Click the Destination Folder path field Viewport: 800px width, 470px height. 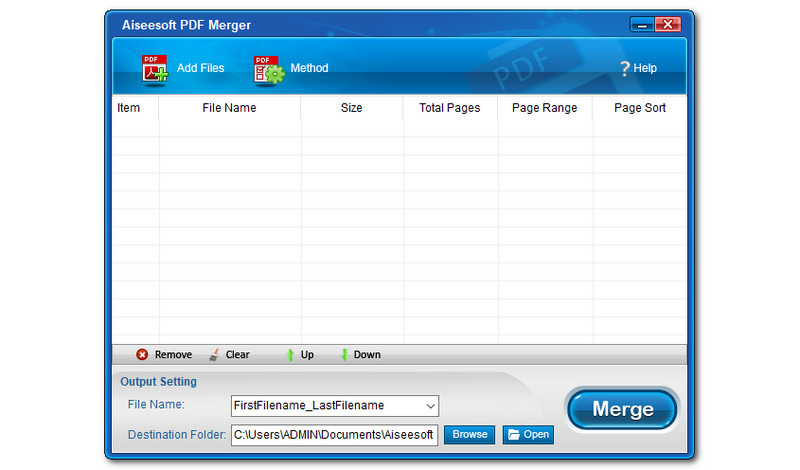[335, 435]
